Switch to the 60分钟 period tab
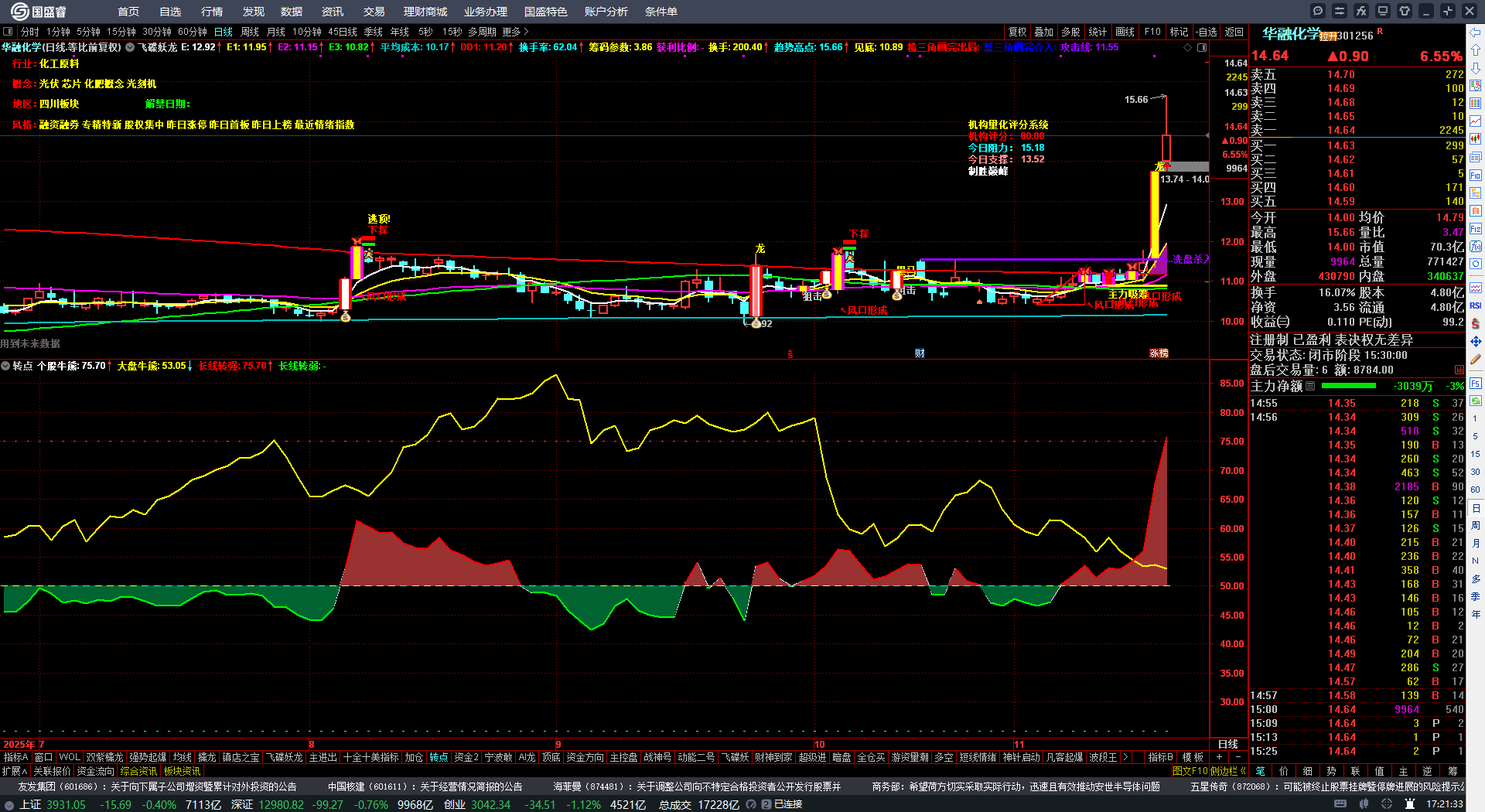The image size is (1485, 812). tap(193, 32)
